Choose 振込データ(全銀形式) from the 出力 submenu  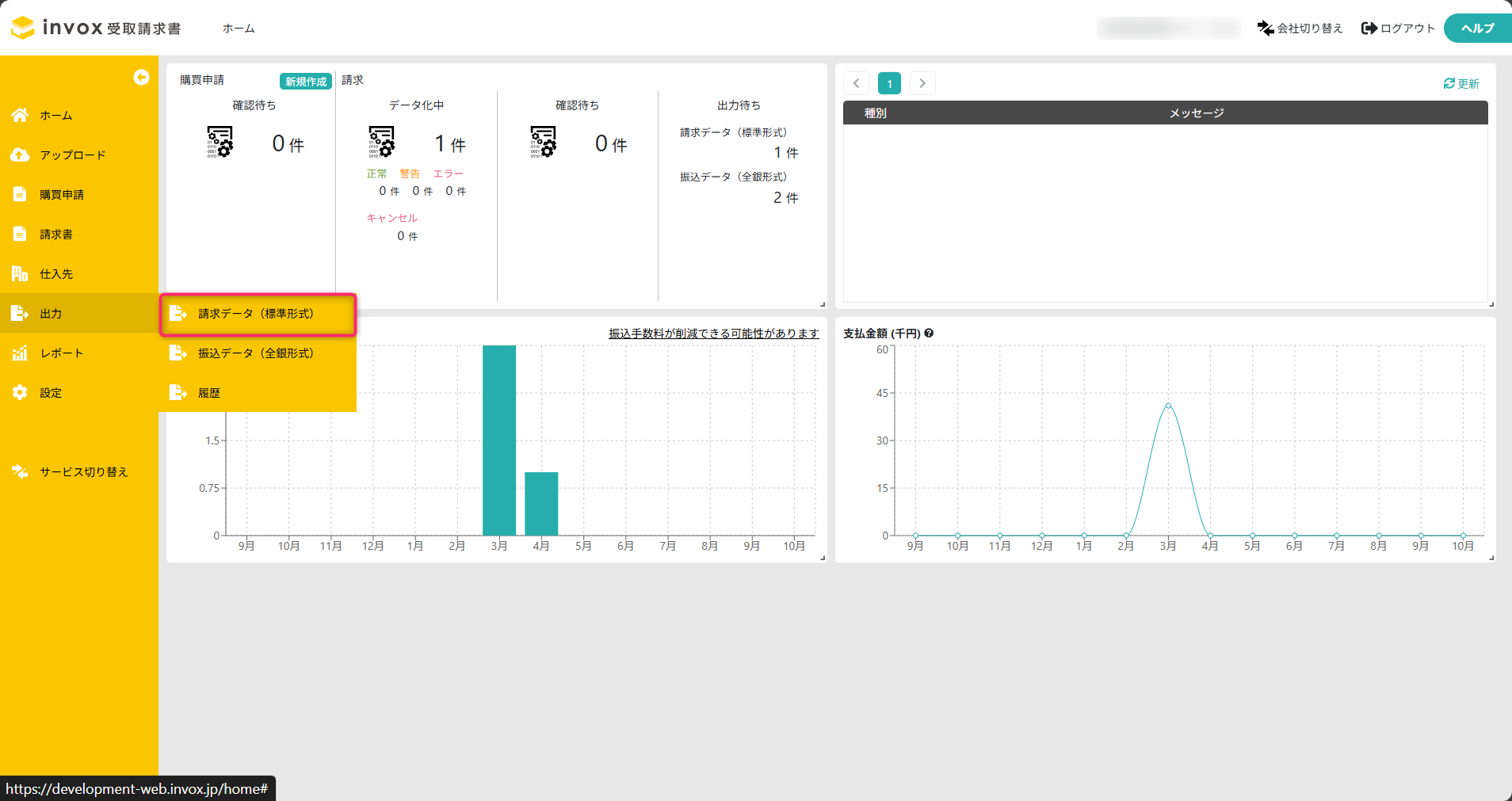pos(258,353)
